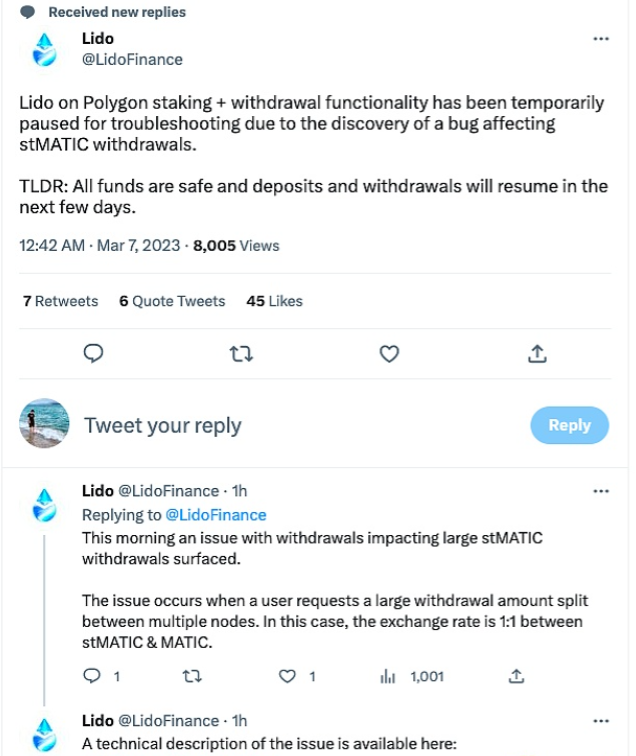Share the main tweet via the share icon

pos(536,353)
